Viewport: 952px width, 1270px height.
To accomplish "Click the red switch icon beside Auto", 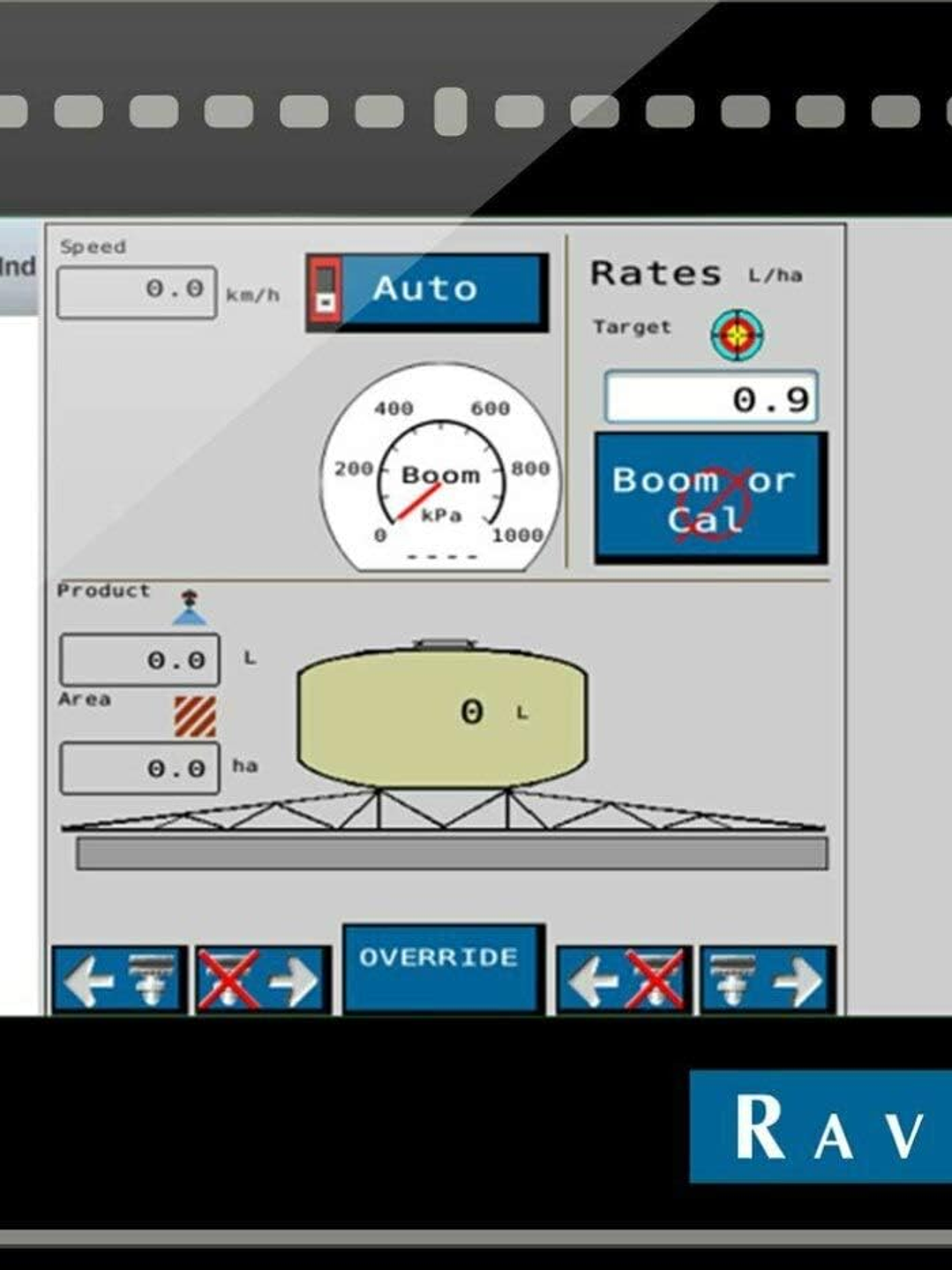I will [325, 290].
